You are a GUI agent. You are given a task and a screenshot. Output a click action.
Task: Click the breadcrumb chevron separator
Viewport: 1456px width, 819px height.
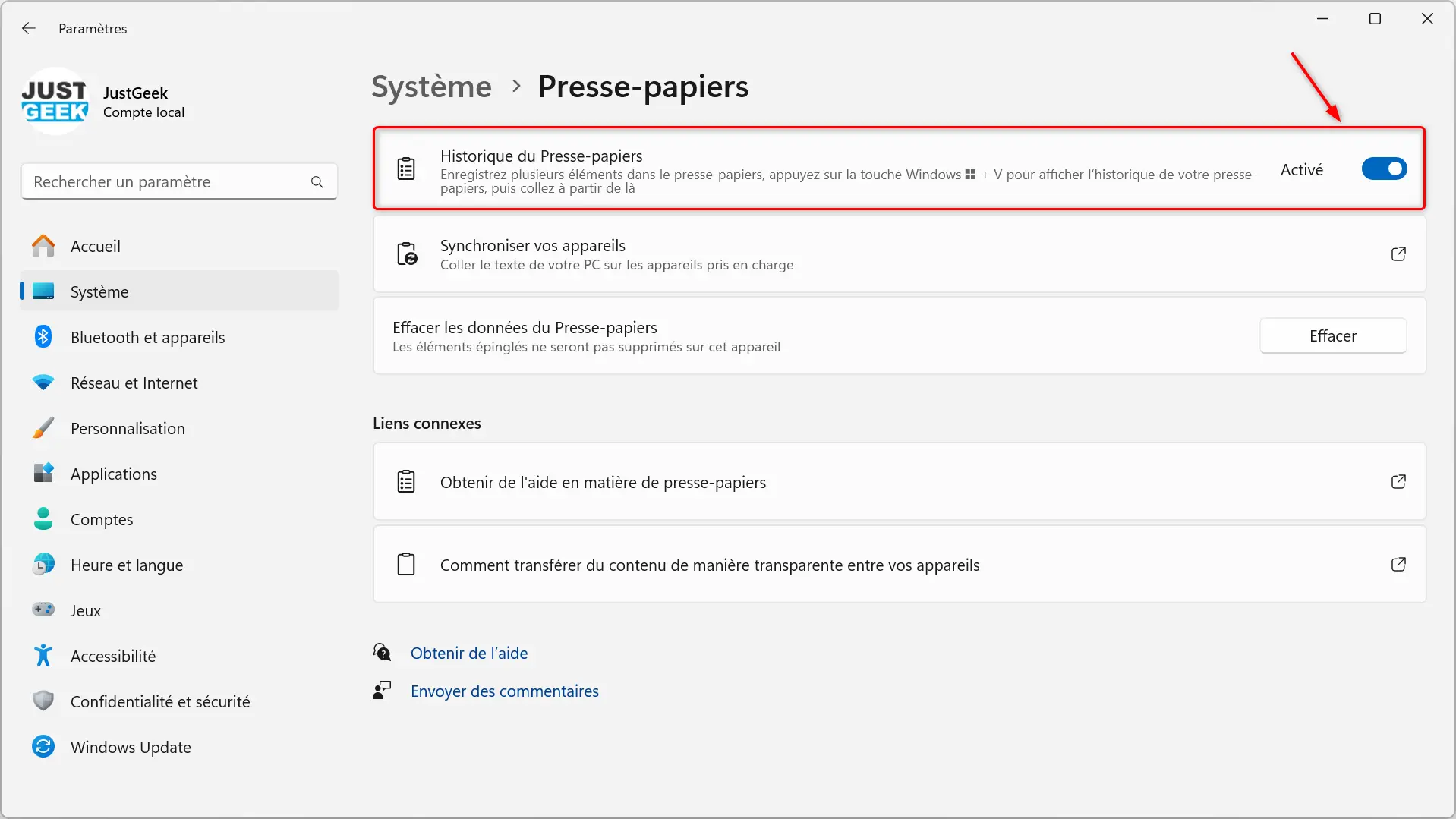pyautogui.click(x=516, y=87)
